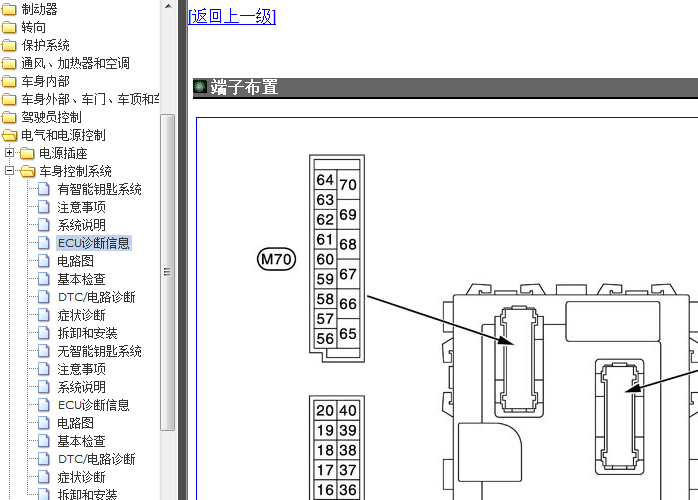
Task: Click terminal 36 in lower connector
Action: pos(348,490)
